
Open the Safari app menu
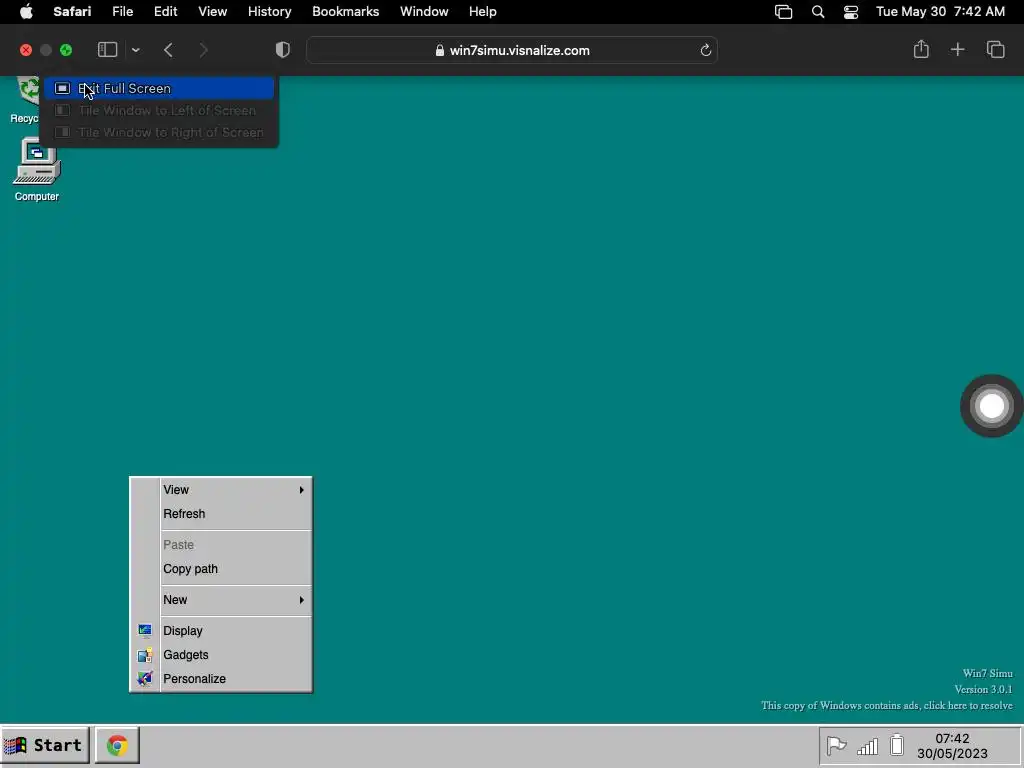(72, 12)
